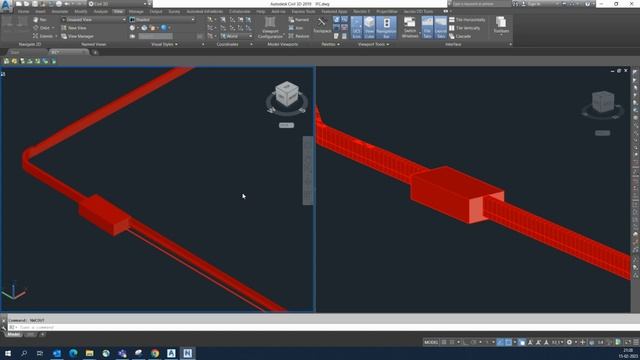
Task: Expand the Viewport Tools panel title
Action: click(x=373, y=44)
